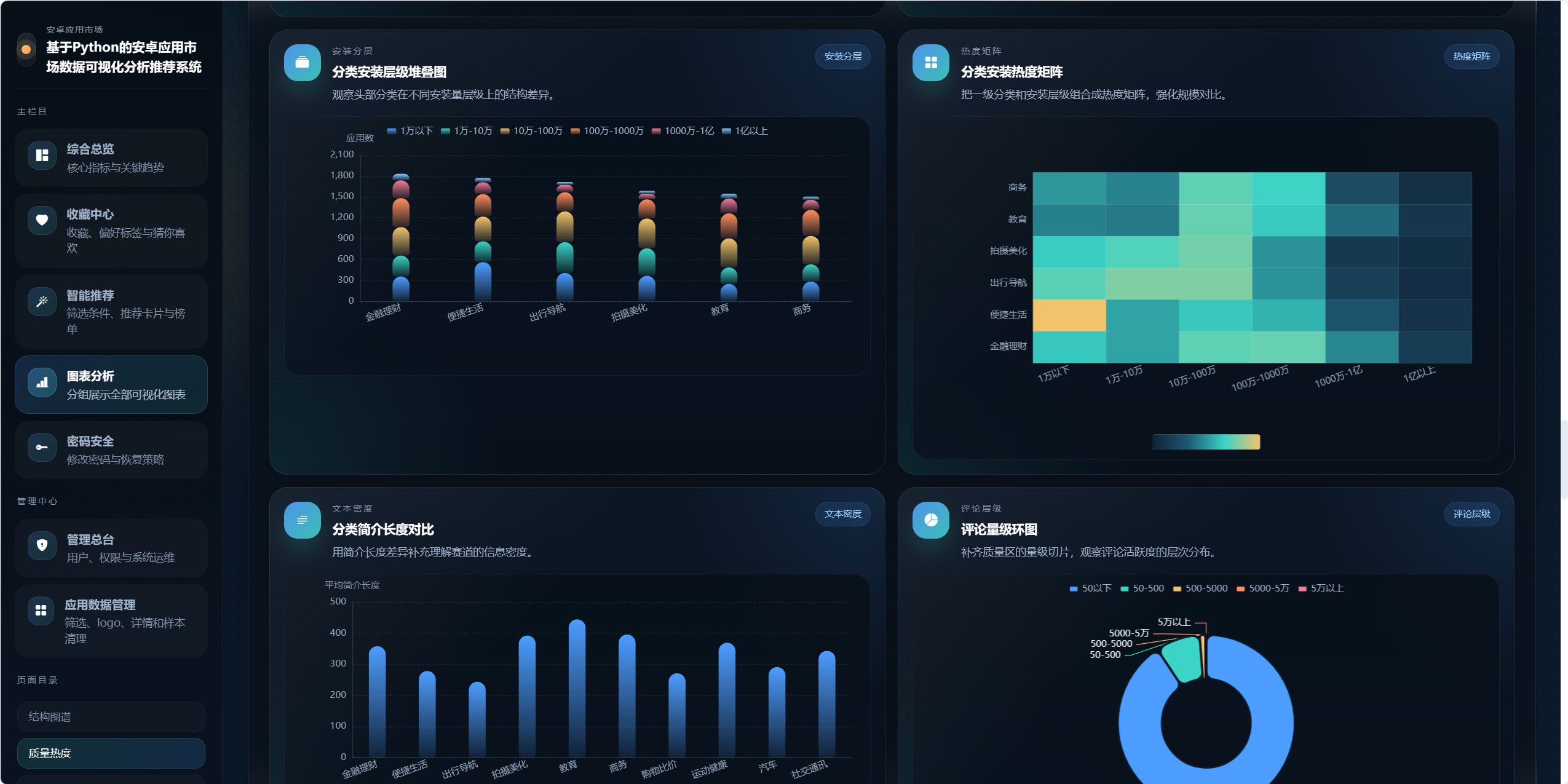Select the 质量热度 page directory item
The height and width of the screenshot is (784, 1568).
111,753
